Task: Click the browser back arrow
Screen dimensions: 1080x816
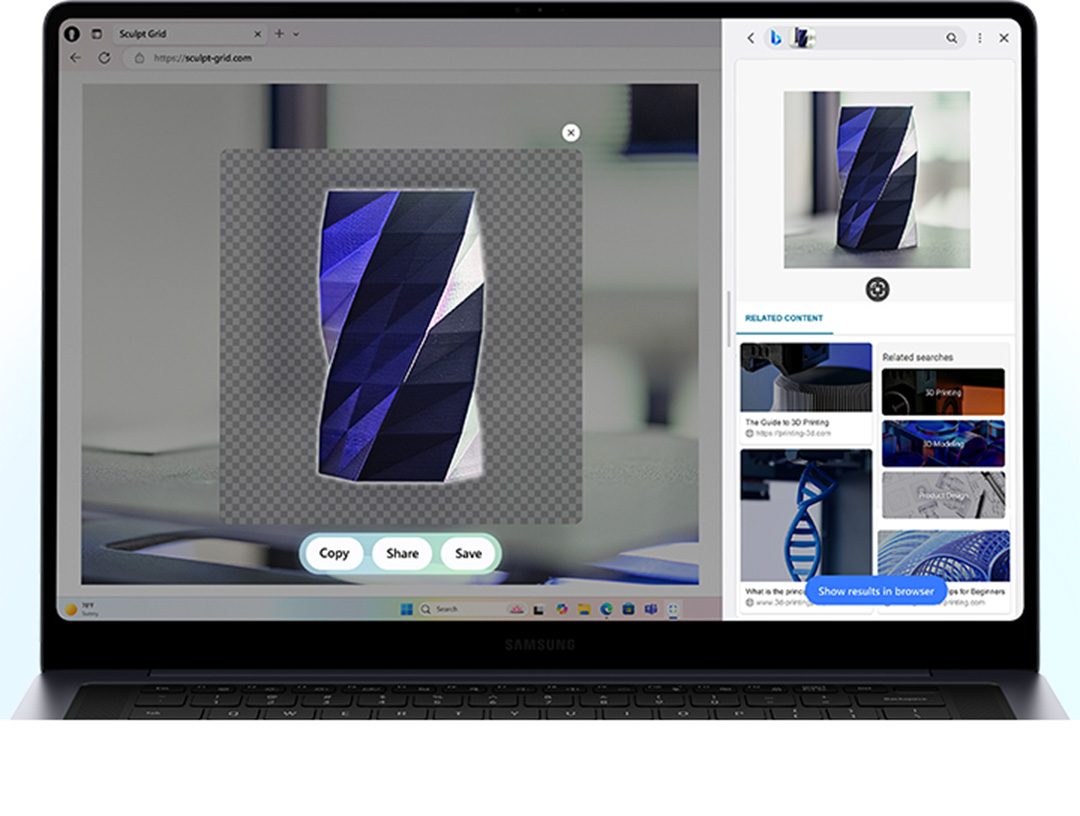Action: pyautogui.click(x=76, y=58)
